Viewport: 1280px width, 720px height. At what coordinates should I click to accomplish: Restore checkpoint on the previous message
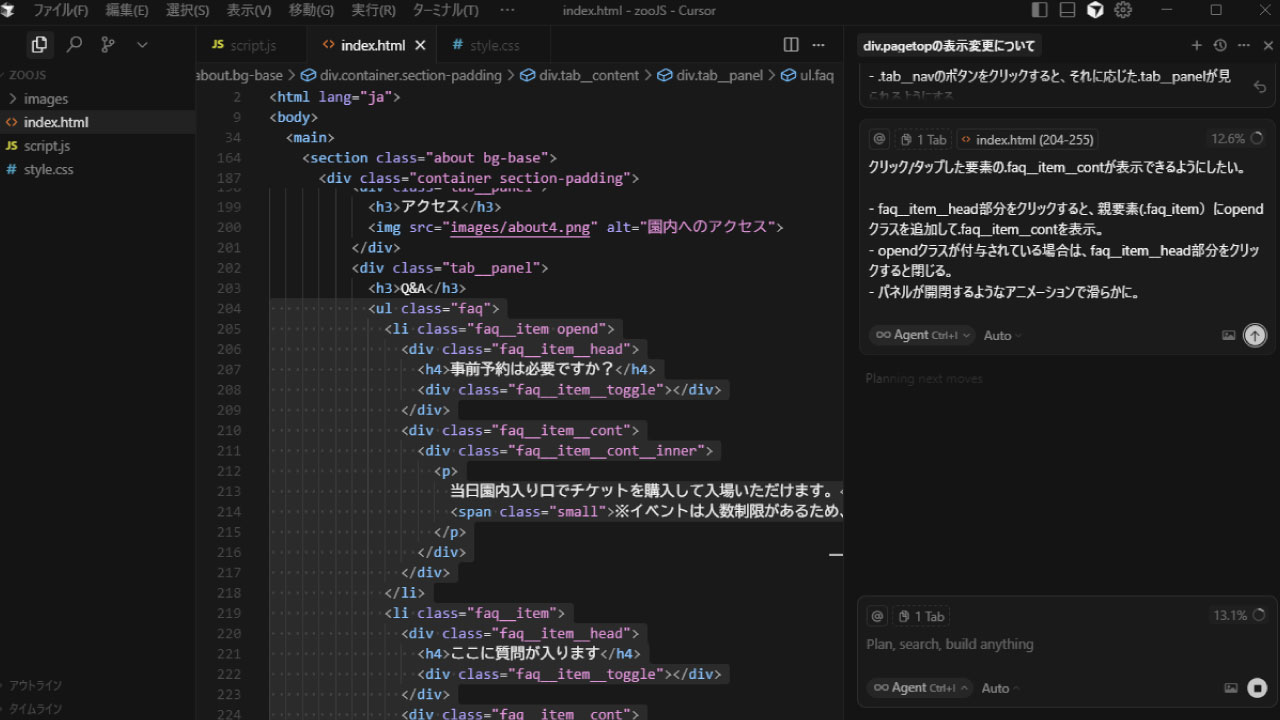[x=1260, y=87]
